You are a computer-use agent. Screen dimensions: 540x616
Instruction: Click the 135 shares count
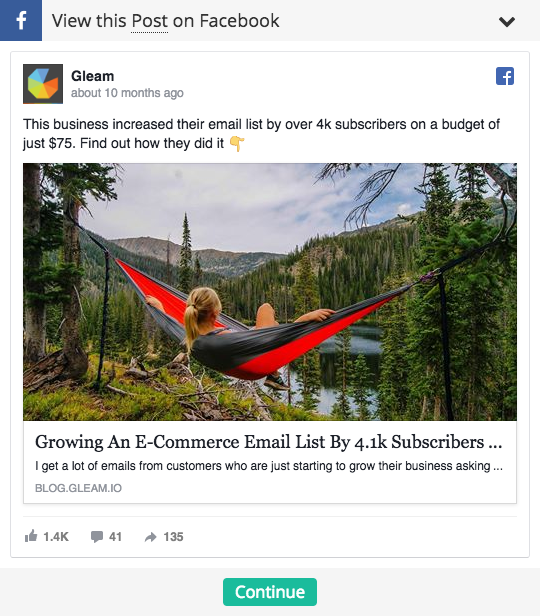(x=173, y=537)
